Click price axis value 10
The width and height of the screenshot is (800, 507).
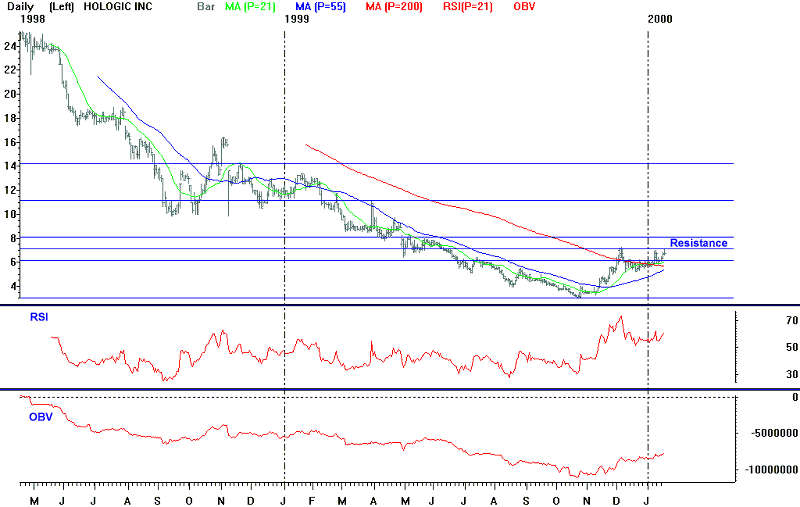click(10, 214)
